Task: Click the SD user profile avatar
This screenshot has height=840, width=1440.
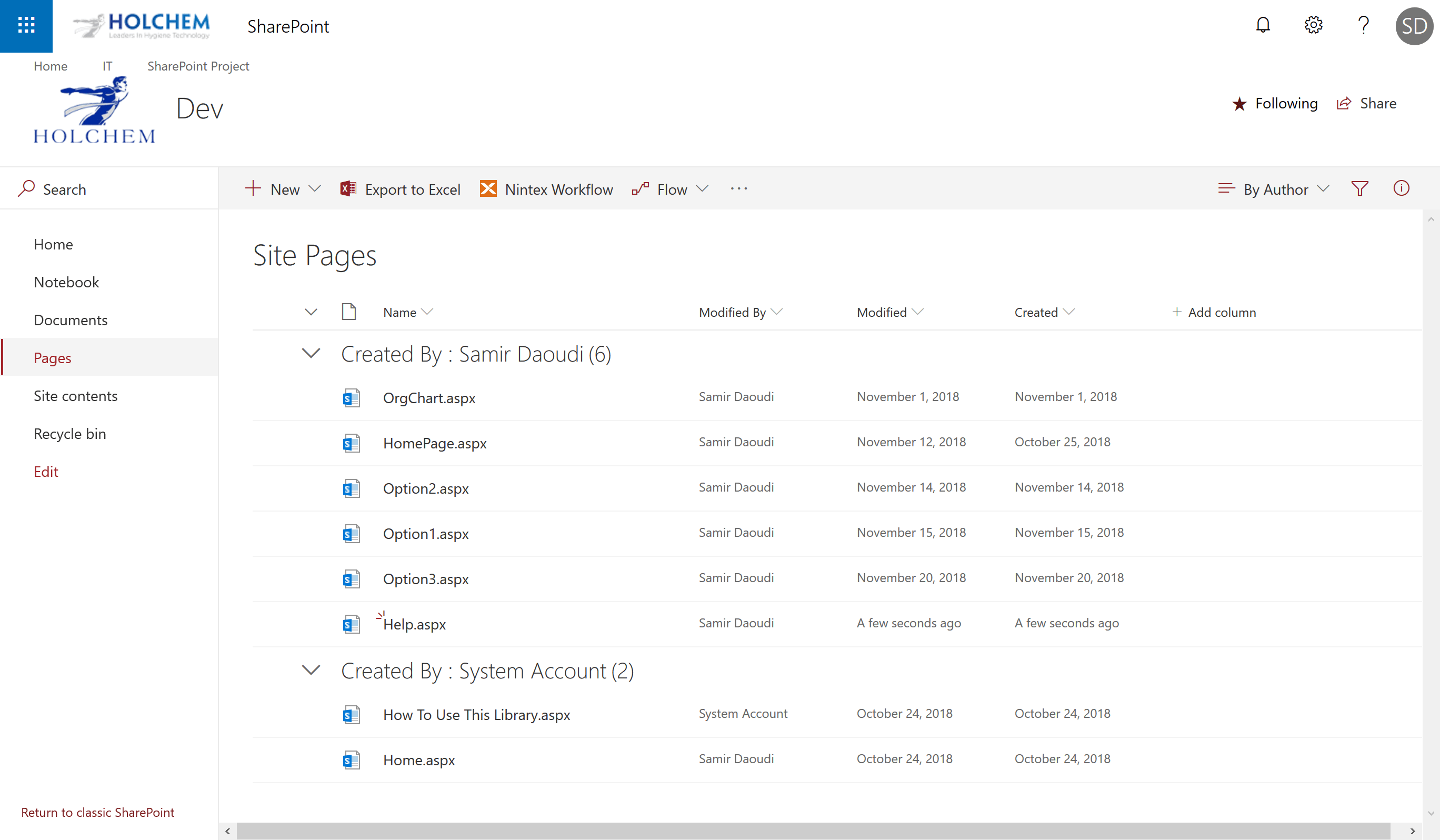Action: pos(1414,26)
